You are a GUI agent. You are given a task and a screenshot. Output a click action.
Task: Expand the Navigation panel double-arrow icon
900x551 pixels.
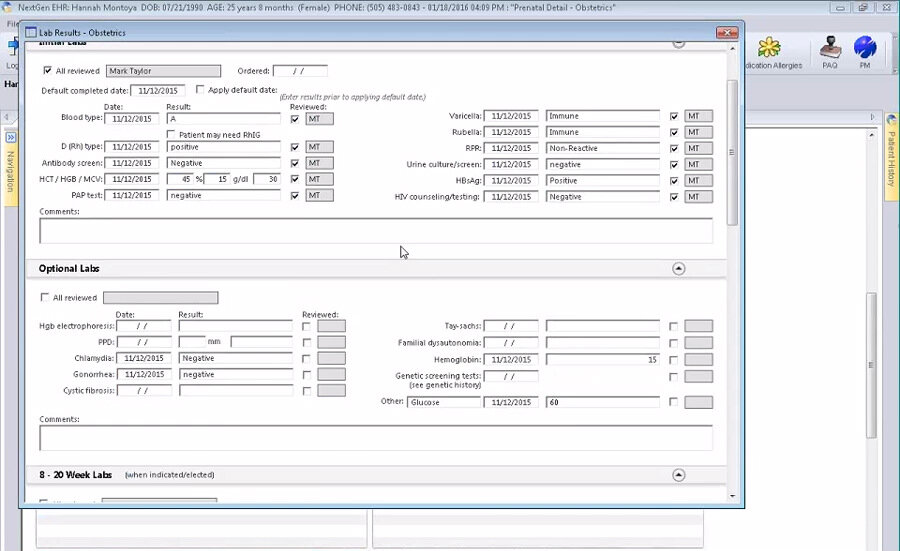point(10,137)
